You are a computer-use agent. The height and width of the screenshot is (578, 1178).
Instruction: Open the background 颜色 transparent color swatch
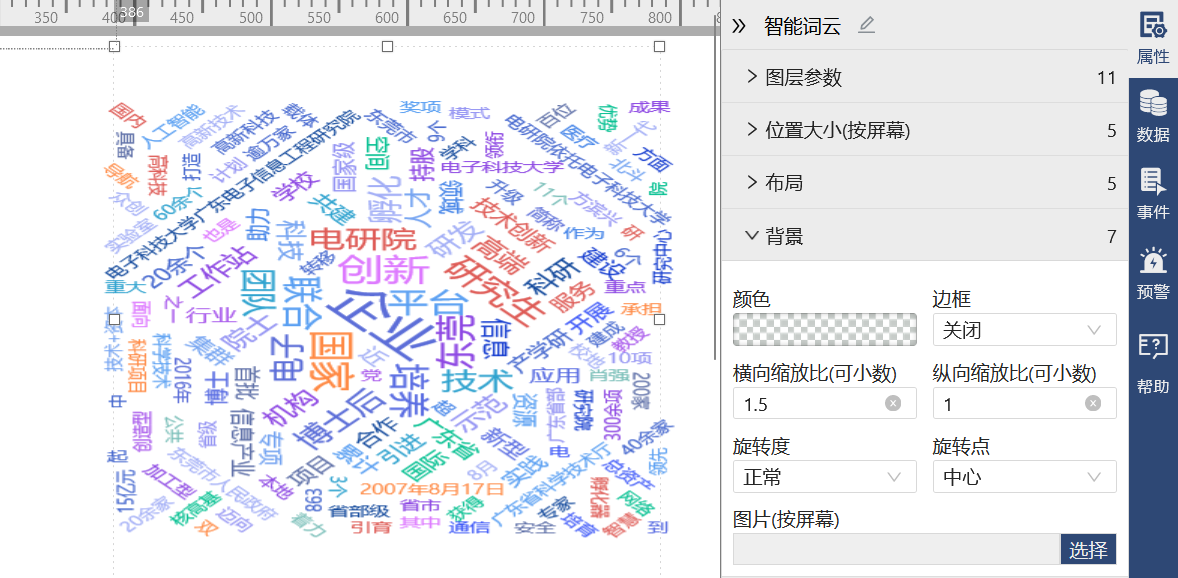click(825, 330)
